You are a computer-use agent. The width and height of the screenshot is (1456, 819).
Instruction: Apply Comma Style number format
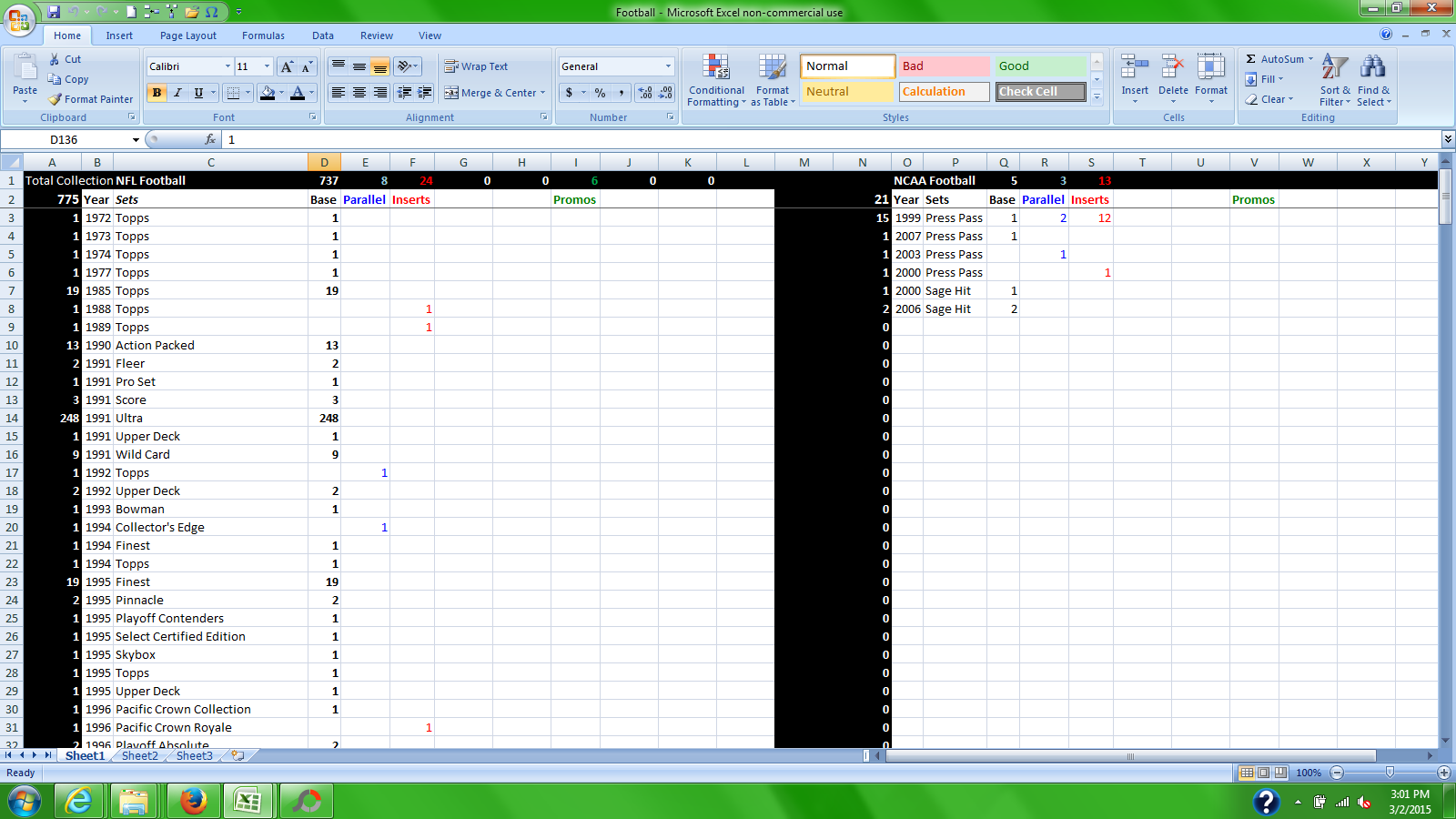(622, 93)
